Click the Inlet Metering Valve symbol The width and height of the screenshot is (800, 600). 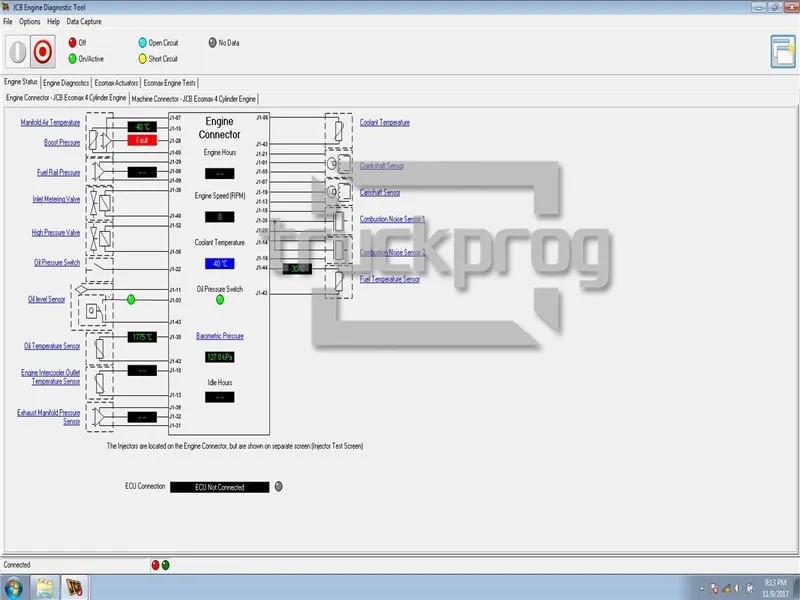tap(100, 203)
